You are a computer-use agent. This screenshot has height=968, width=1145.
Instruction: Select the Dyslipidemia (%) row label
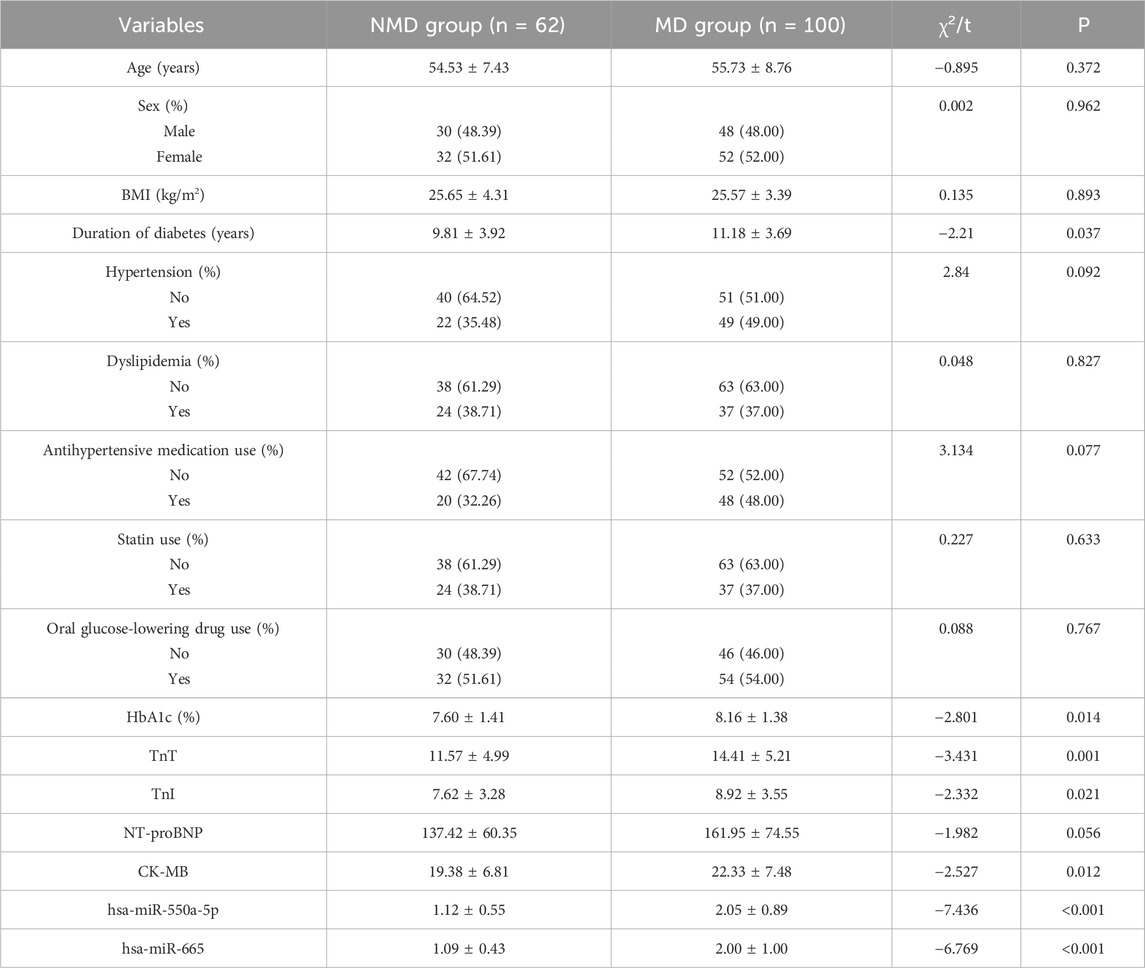(x=163, y=360)
